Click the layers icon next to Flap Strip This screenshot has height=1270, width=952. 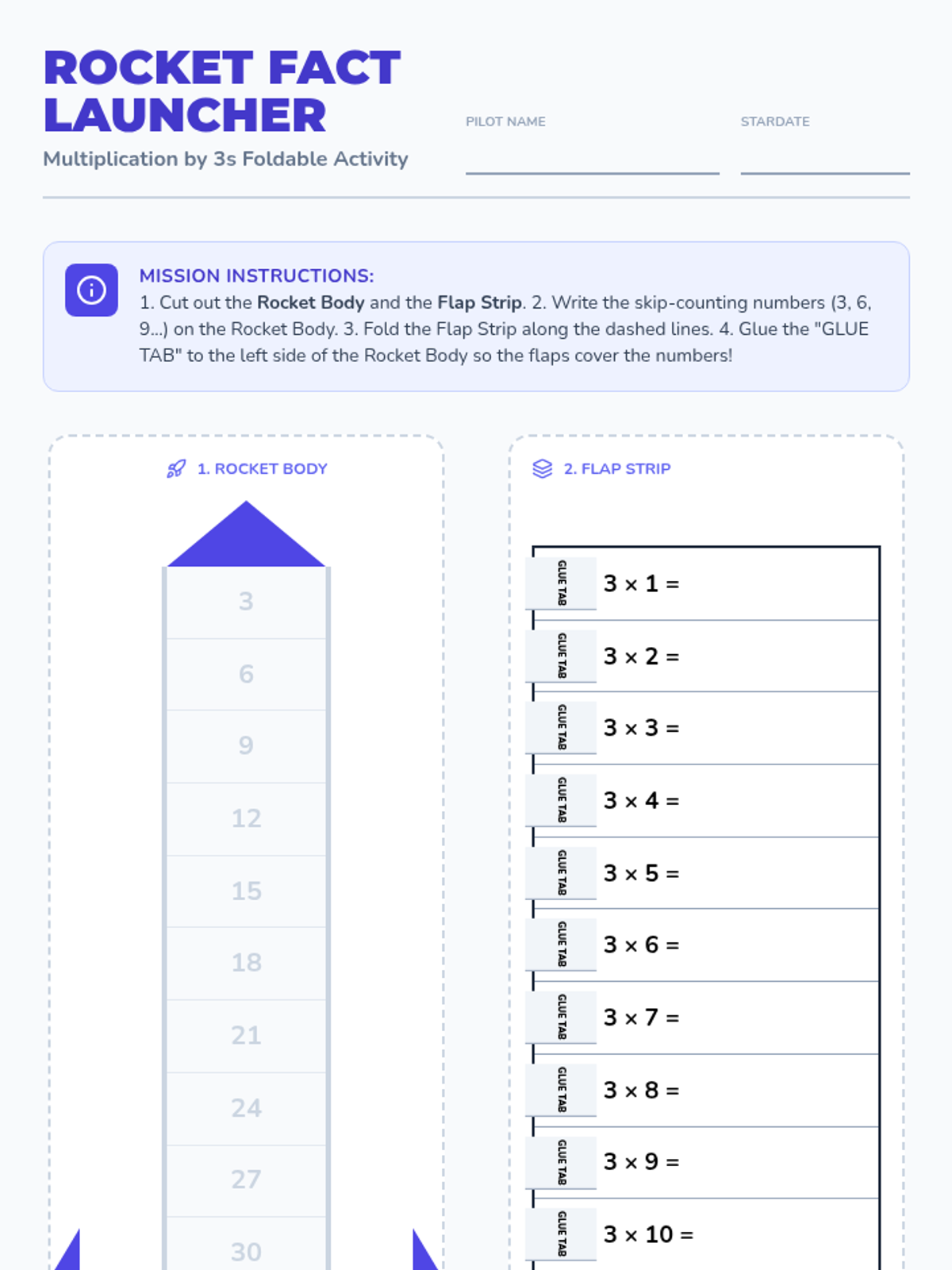(543, 469)
